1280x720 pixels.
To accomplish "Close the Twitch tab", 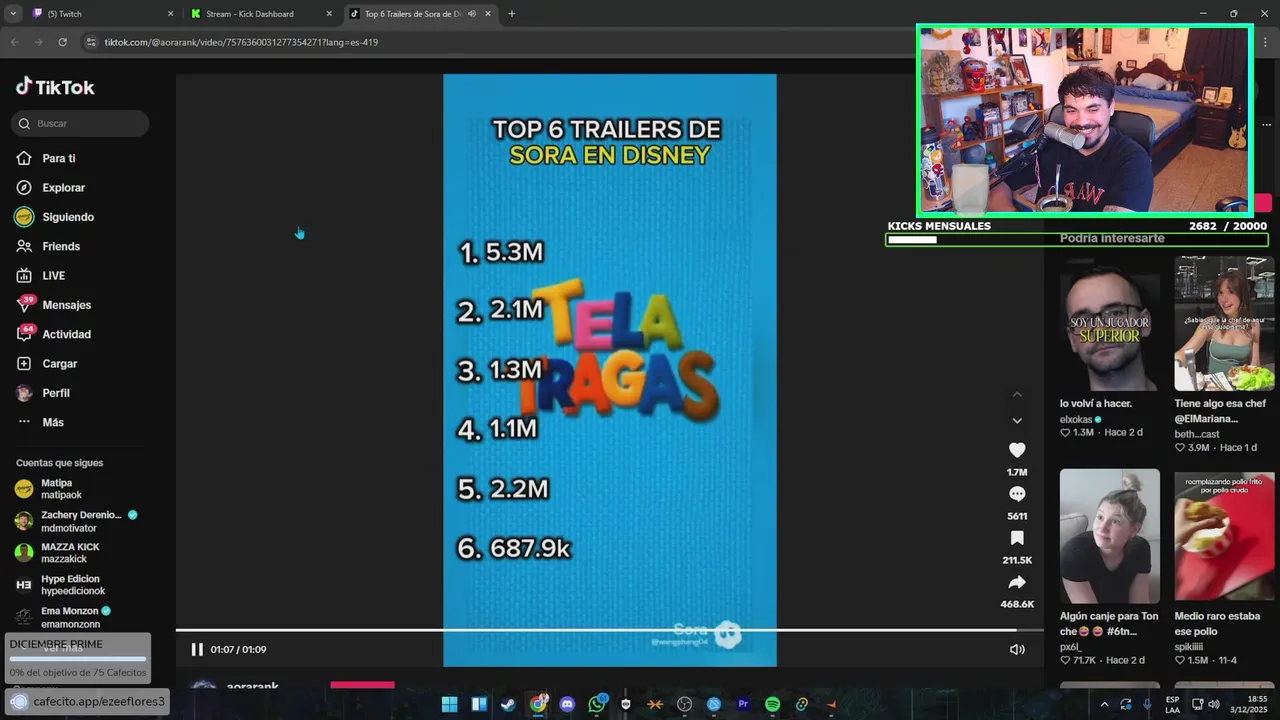I will [x=170, y=14].
